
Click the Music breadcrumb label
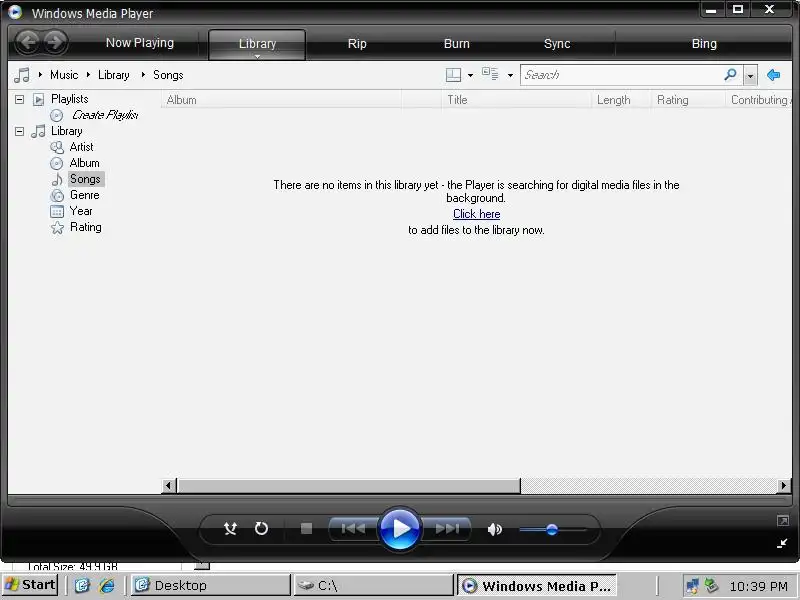tap(64, 75)
